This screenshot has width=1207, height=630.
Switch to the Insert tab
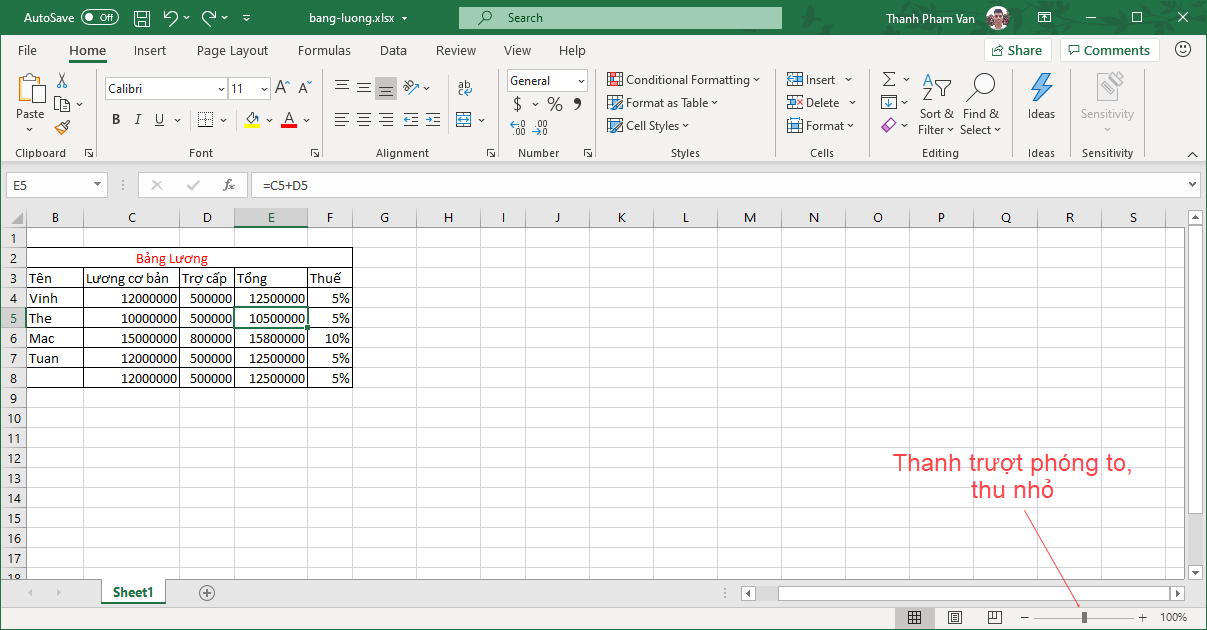coord(150,50)
